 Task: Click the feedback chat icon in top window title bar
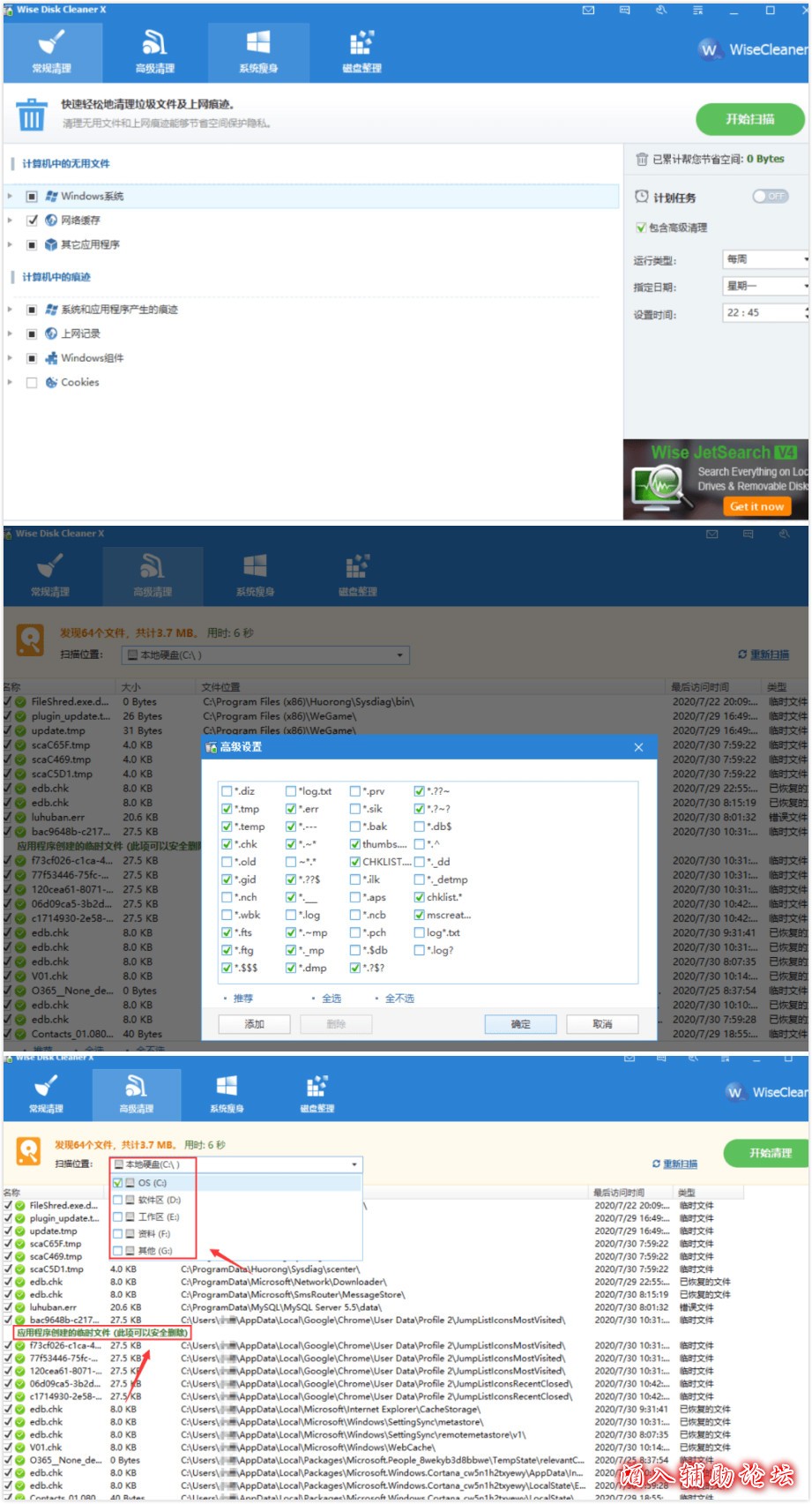point(625,11)
